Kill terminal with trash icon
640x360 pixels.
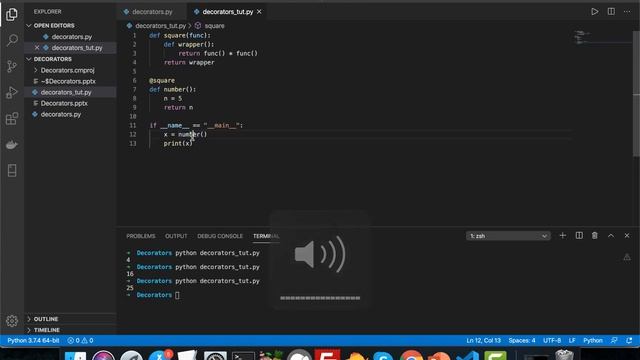[x=595, y=236]
